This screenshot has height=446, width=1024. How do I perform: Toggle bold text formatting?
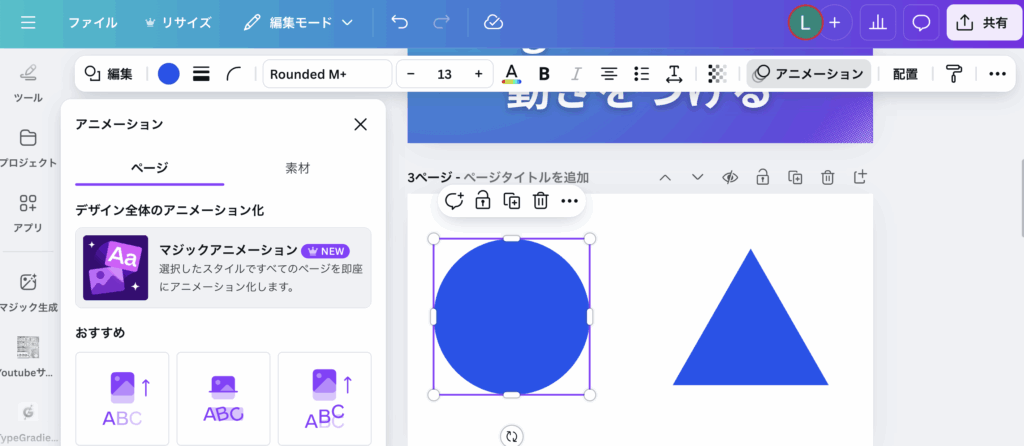pos(544,73)
